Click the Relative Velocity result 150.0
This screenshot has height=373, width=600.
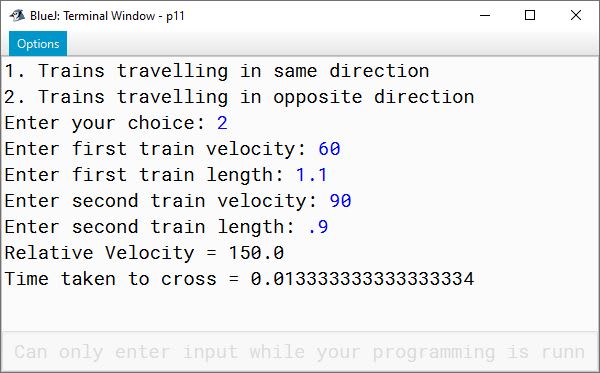point(256,253)
